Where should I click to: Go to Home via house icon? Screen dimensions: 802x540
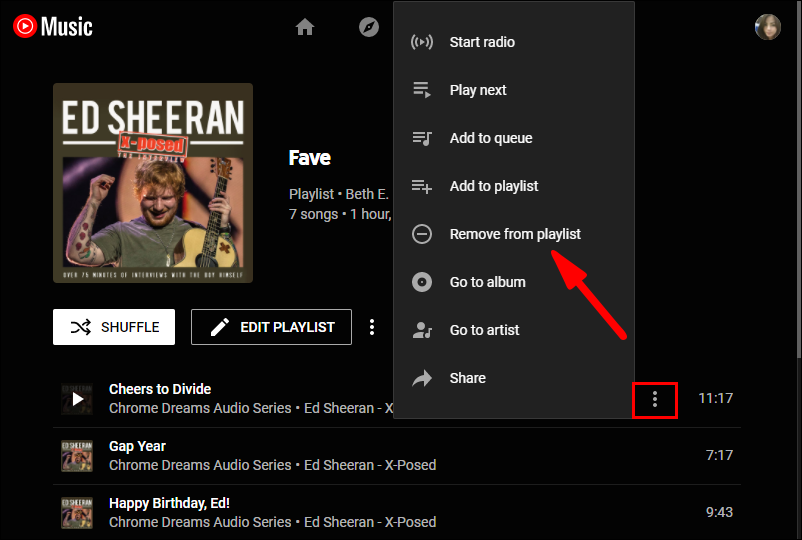pos(305,27)
